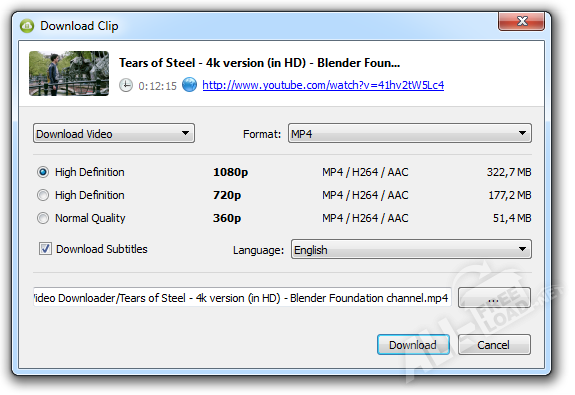Toggle the Download Subtitles checkbox
The height and width of the screenshot is (395, 575).
click(45, 249)
